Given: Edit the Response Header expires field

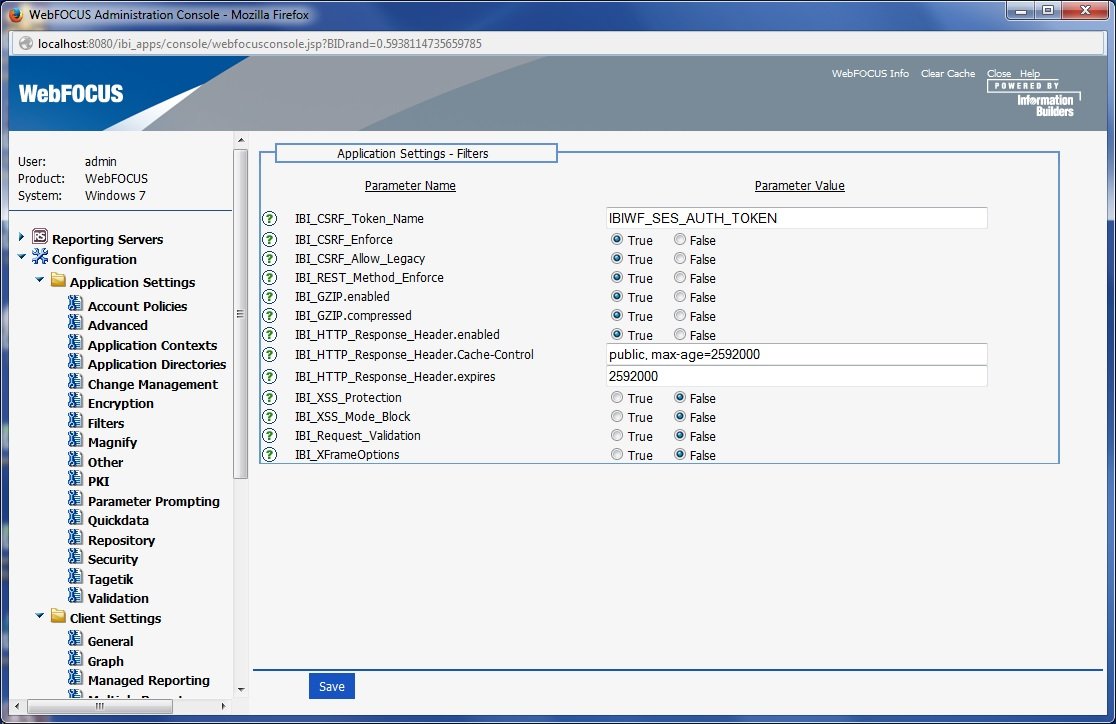Looking at the screenshot, I should pos(796,376).
